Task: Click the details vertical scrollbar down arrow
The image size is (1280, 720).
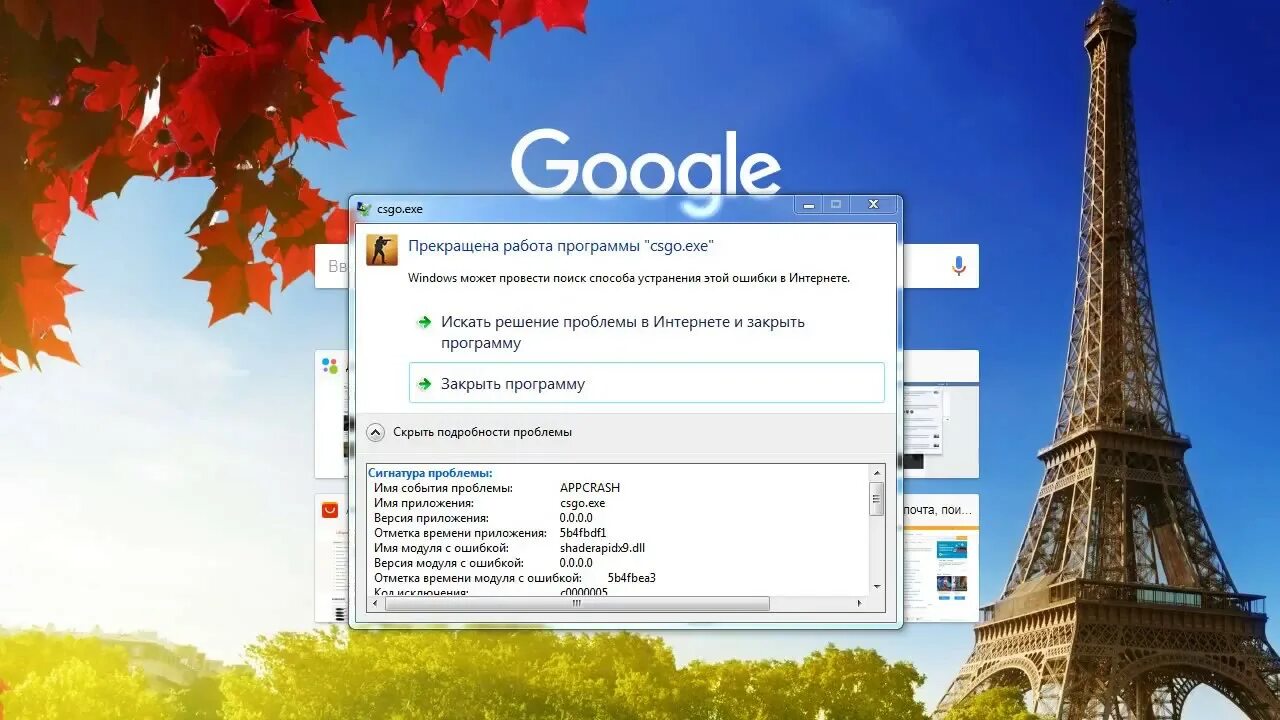Action: (x=877, y=587)
